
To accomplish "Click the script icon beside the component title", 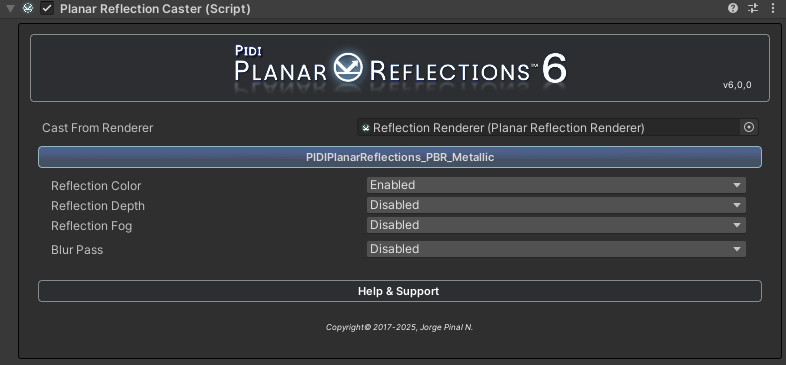I will [28, 9].
